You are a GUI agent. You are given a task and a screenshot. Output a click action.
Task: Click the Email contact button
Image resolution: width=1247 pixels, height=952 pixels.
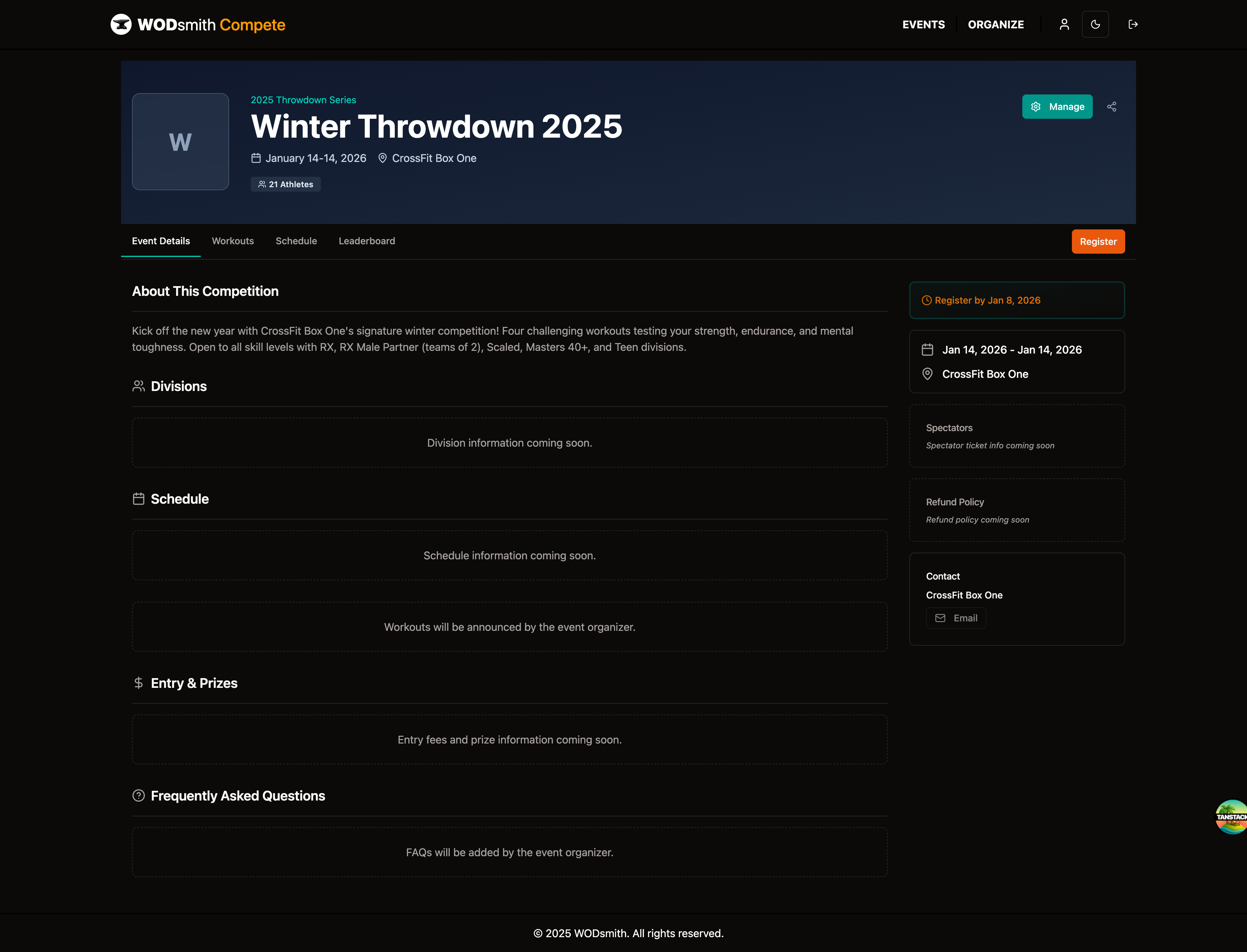click(955, 618)
